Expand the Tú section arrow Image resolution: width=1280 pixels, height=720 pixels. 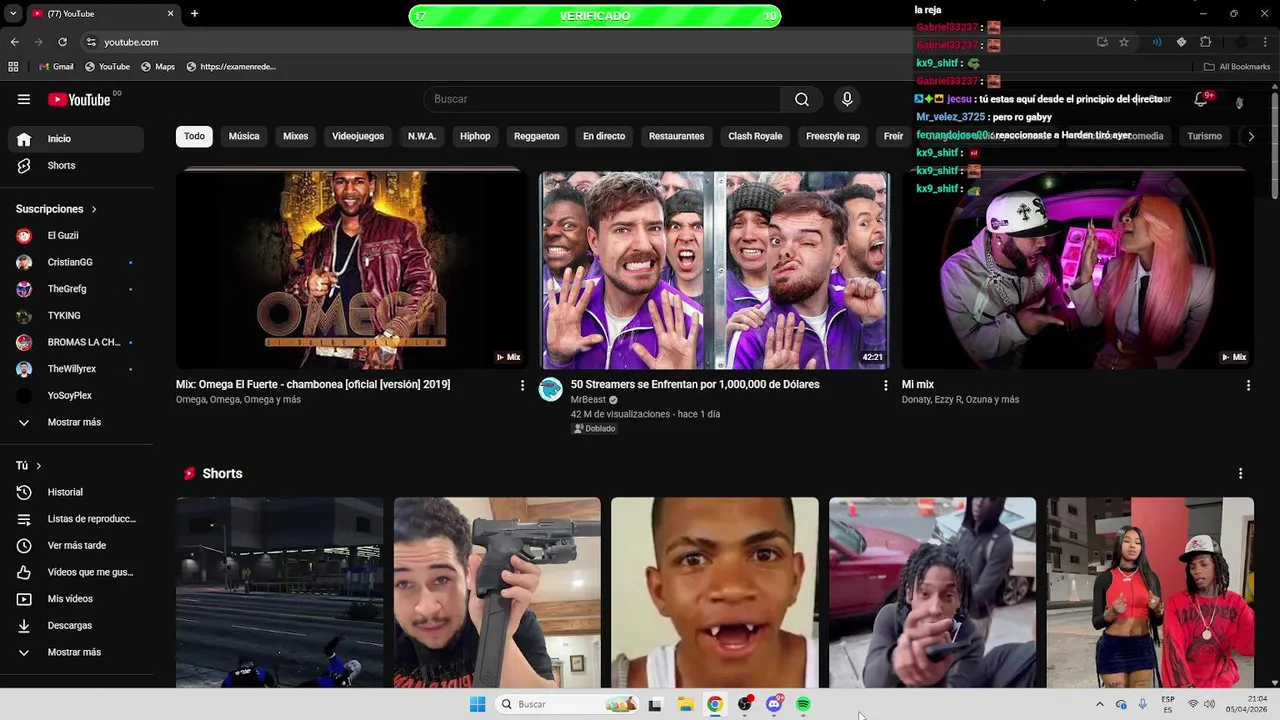[39, 466]
